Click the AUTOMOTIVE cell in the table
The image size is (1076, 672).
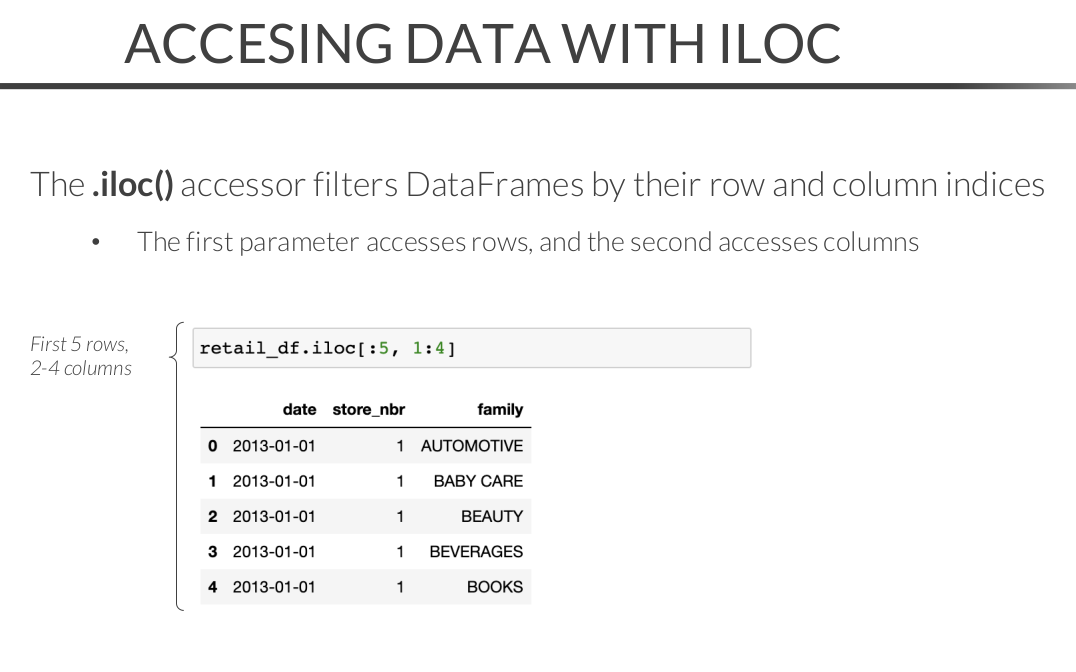[471, 446]
